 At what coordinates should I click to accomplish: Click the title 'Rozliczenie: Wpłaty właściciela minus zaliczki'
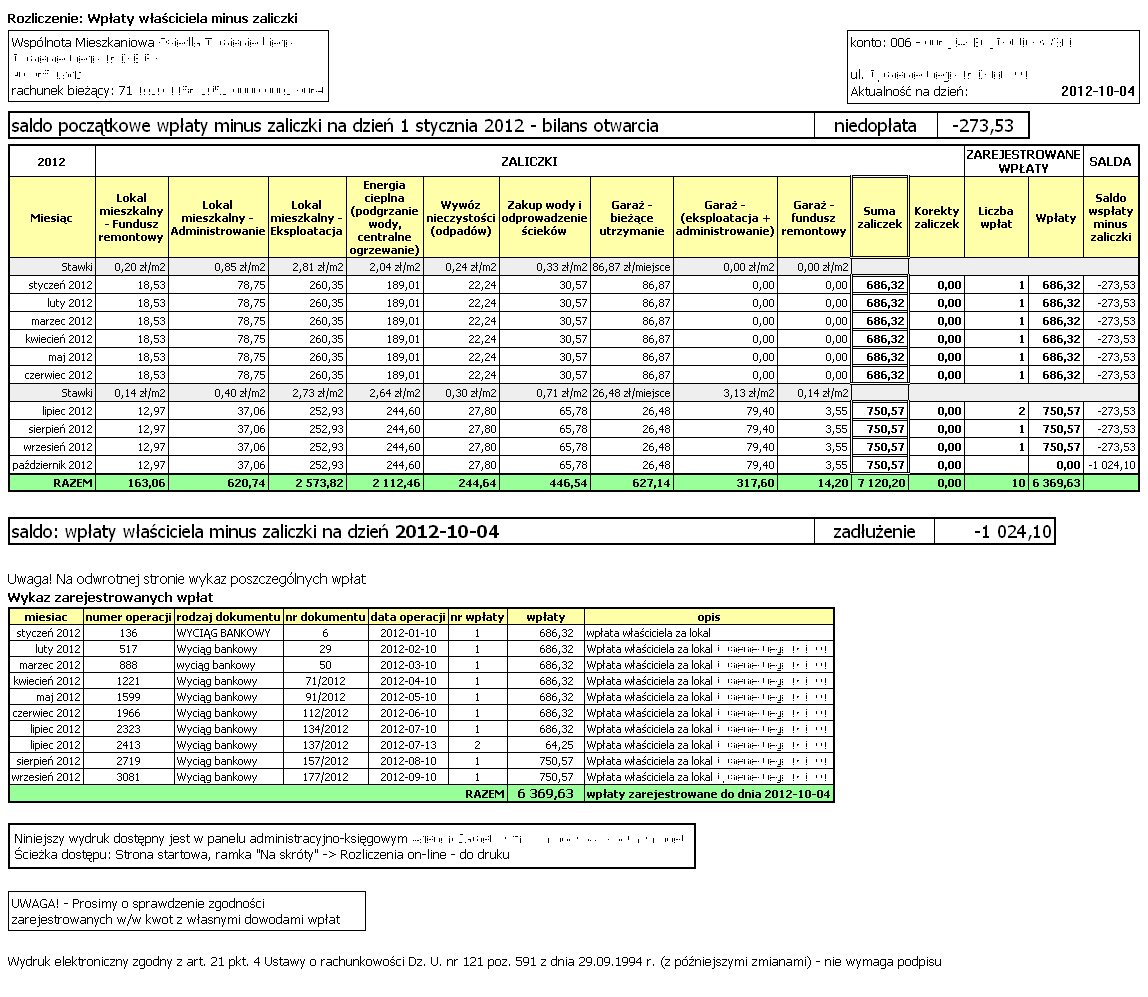point(152,18)
